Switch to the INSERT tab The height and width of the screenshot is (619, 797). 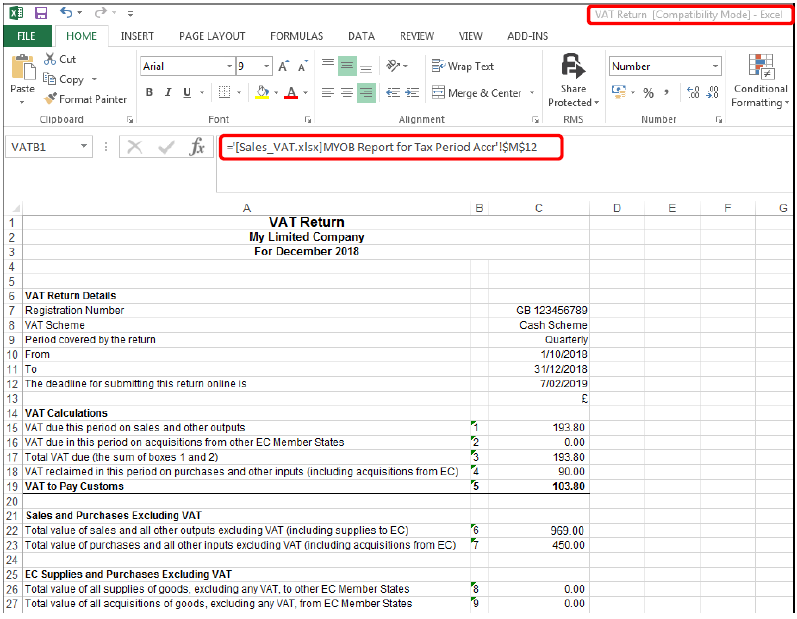[137, 36]
